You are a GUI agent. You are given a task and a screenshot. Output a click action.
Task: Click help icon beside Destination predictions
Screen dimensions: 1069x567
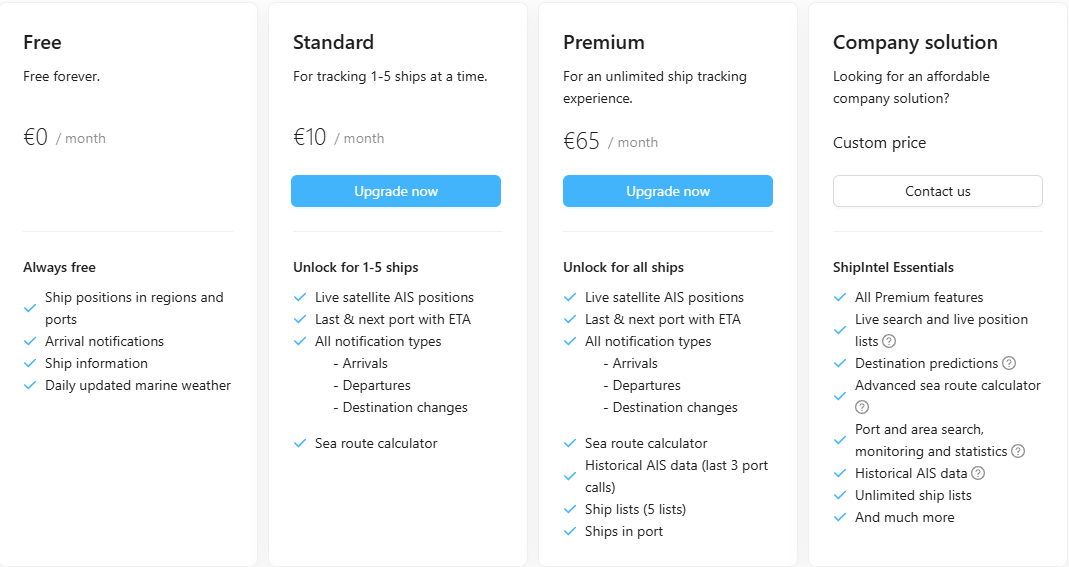click(1009, 363)
